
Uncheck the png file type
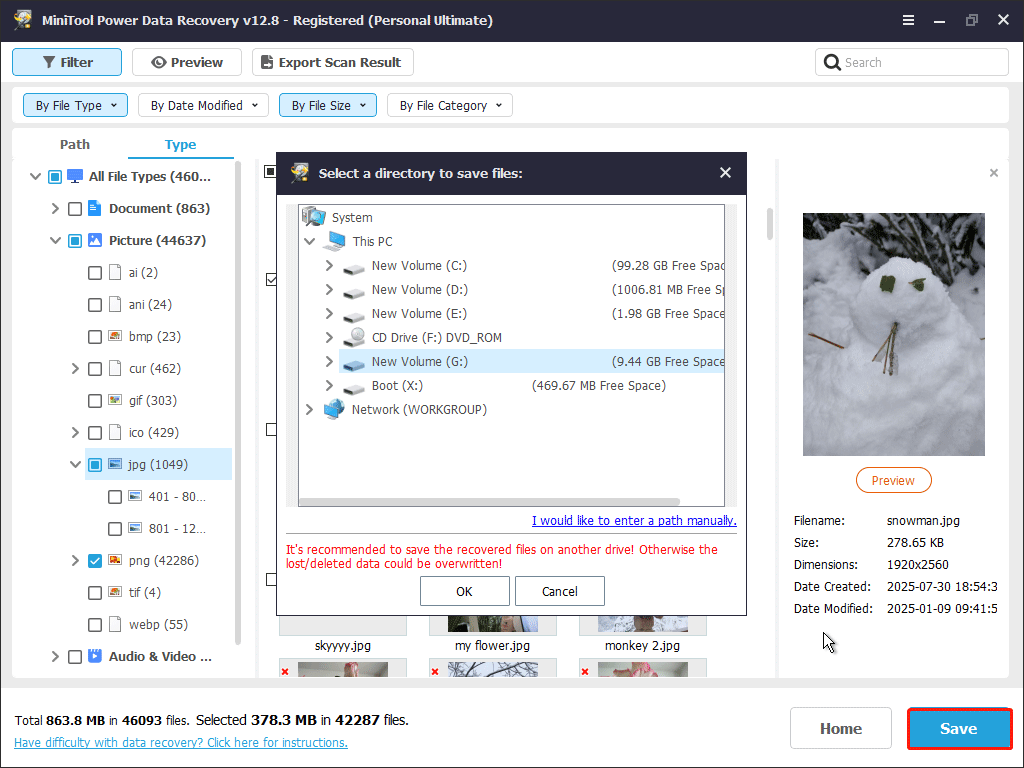94,560
